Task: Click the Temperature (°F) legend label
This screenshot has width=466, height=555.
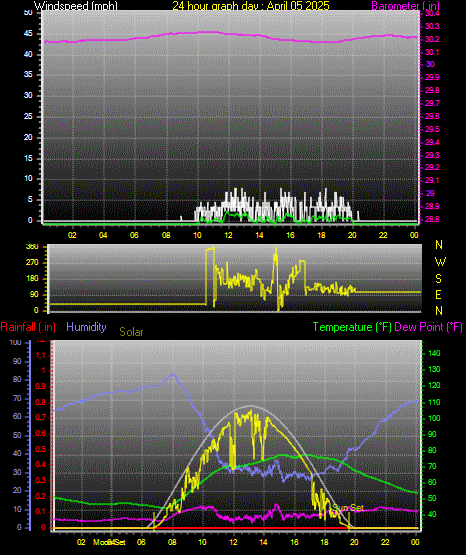Action: (352, 327)
